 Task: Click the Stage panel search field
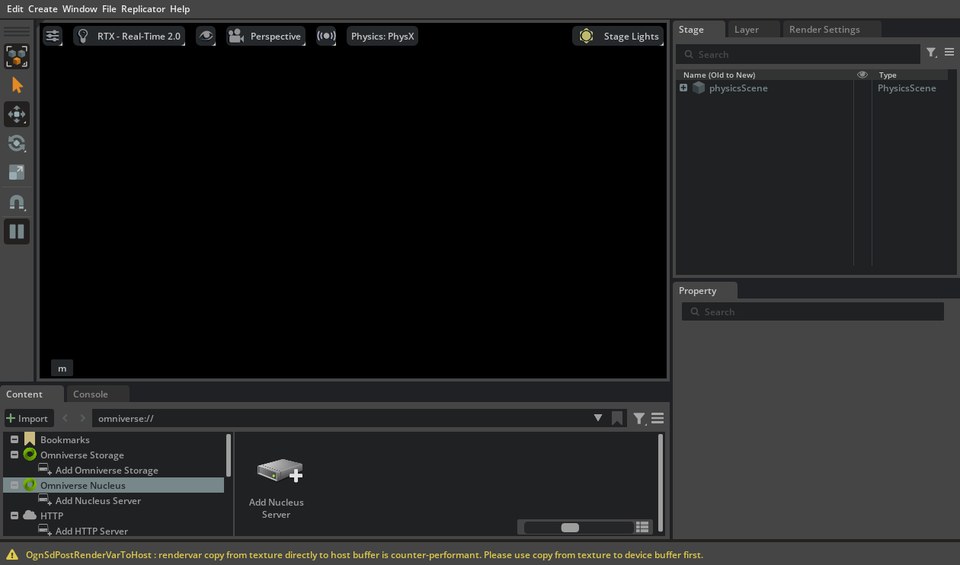point(798,54)
